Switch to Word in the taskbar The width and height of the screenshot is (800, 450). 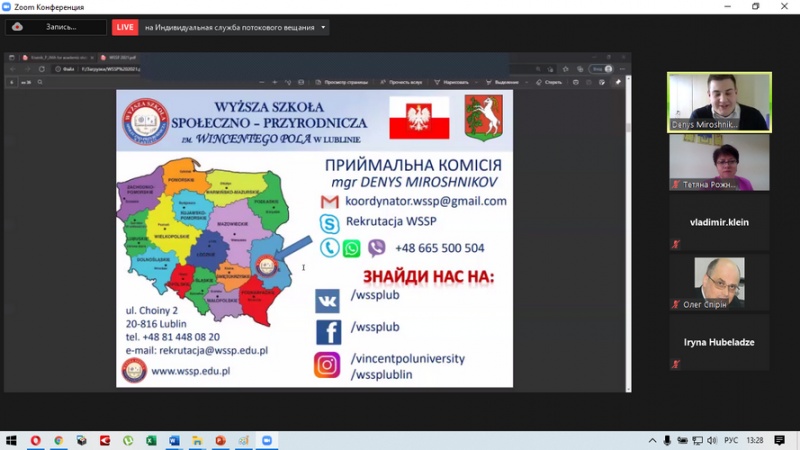[174, 440]
